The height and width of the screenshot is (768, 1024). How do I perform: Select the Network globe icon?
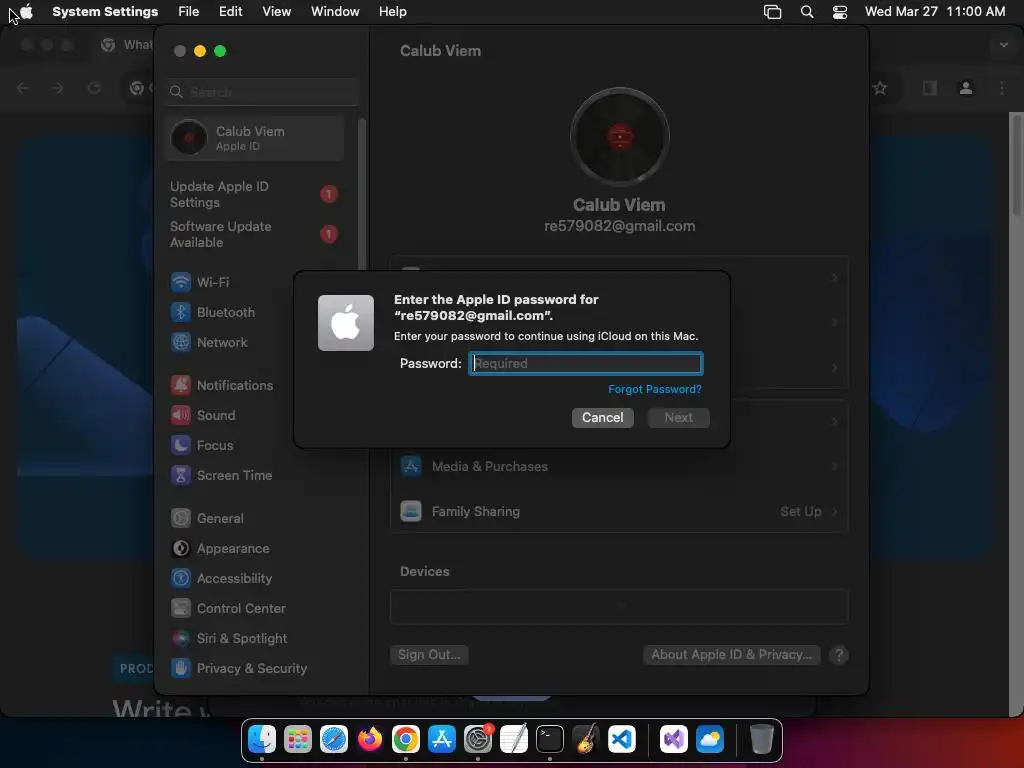point(181,342)
